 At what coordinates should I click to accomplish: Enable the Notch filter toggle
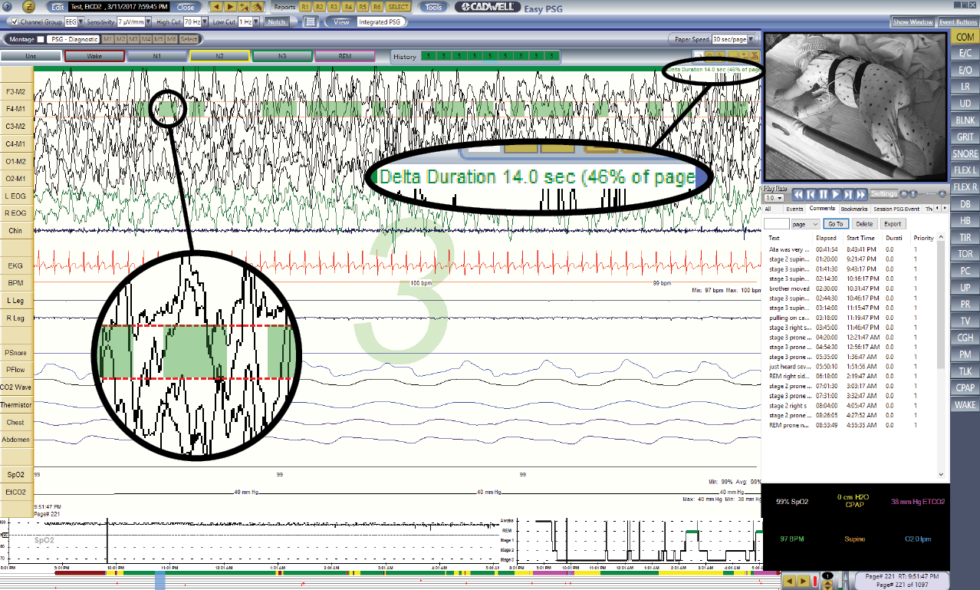pyautogui.click(x=276, y=21)
